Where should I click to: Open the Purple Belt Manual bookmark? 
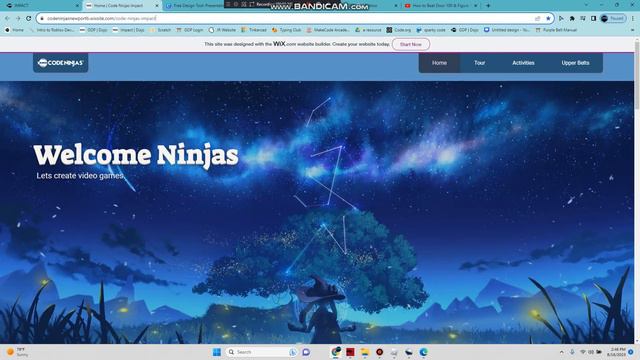[556, 30]
